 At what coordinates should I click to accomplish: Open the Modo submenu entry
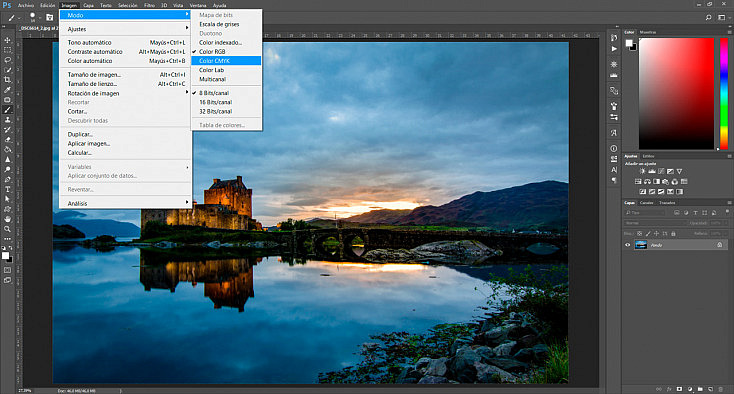tap(125, 15)
